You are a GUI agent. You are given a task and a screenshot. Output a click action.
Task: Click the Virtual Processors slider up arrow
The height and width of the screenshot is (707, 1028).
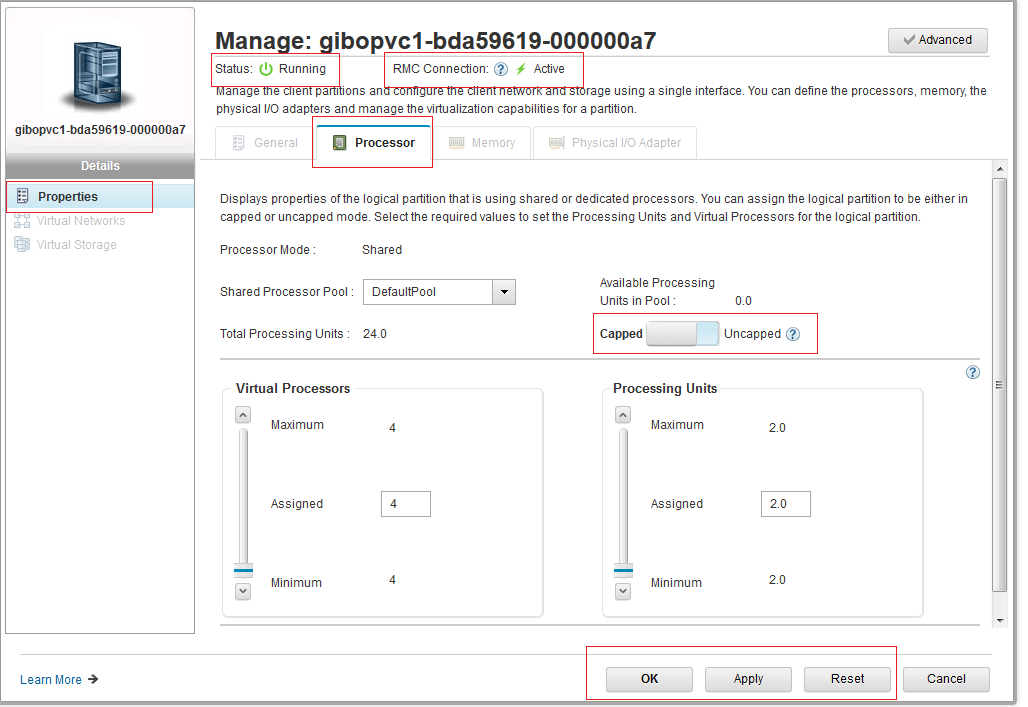pyautogui.click(x=243, y=414)
